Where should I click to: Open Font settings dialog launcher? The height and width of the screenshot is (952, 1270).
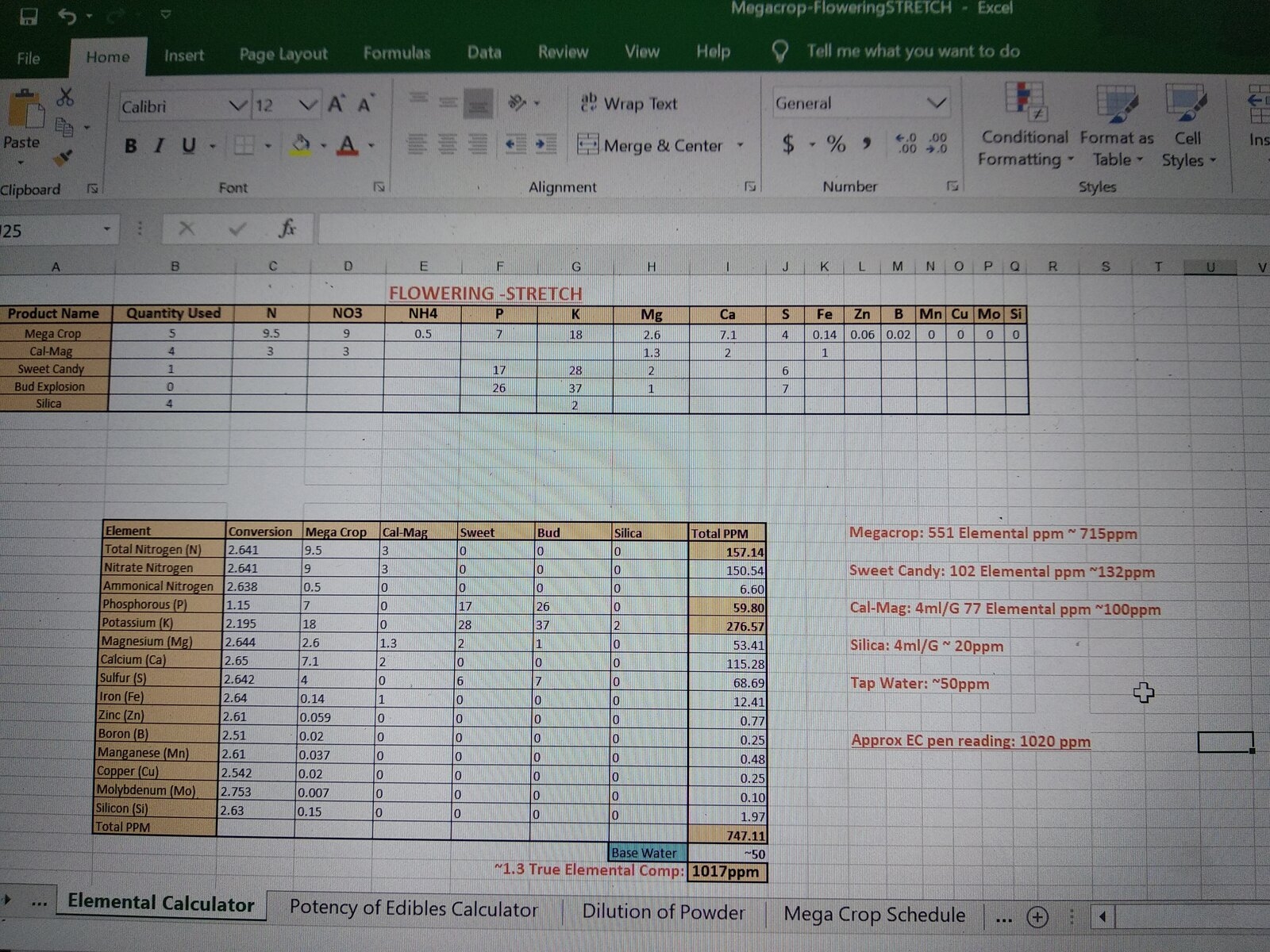coord(379,187)
